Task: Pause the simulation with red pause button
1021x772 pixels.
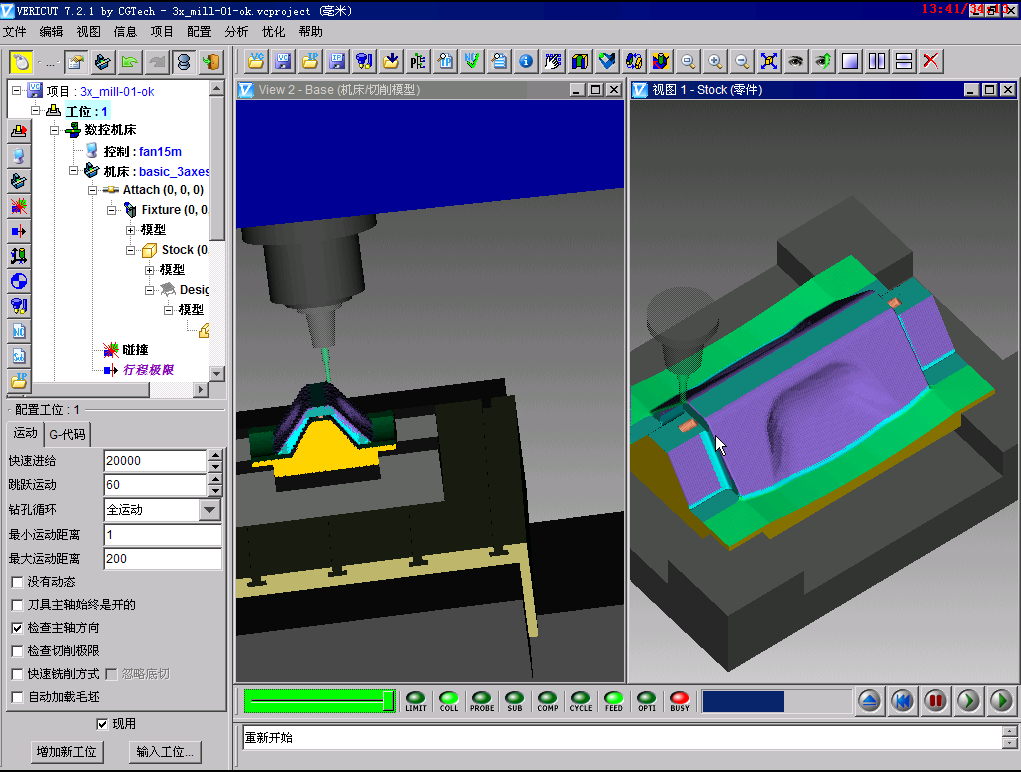Action: pos(936,701)
